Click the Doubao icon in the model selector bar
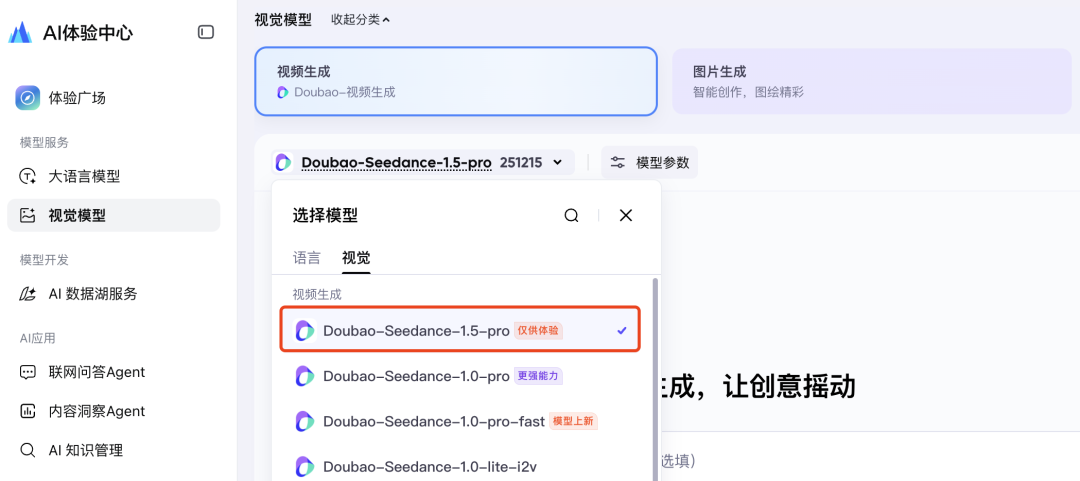Viewport: 1080px width, 481px height. 283,163
